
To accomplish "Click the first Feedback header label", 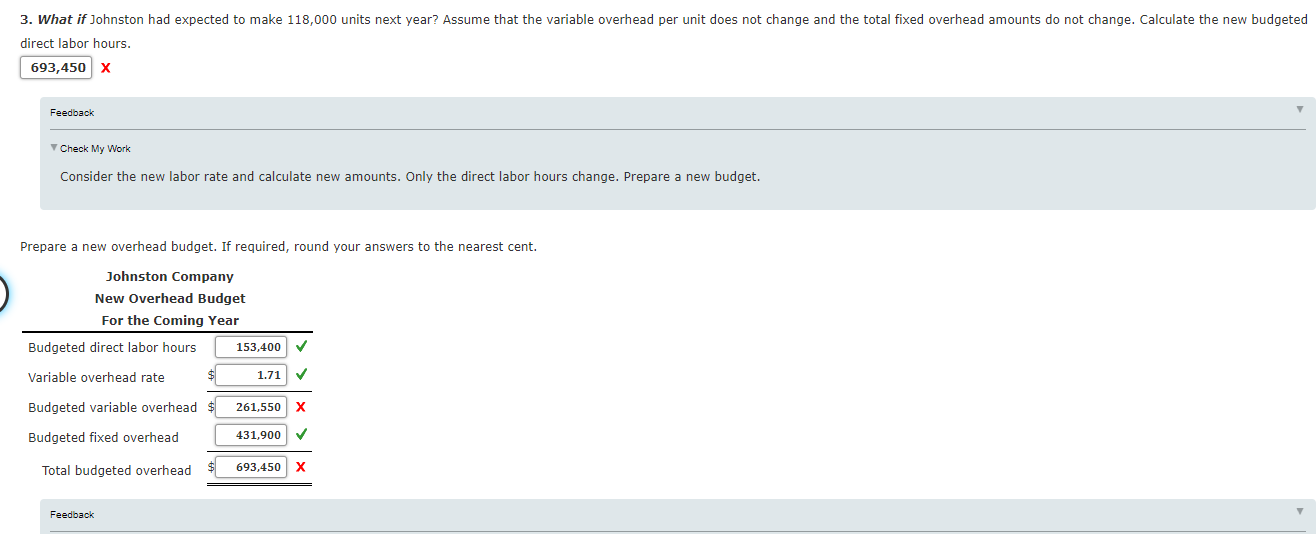I will tap(72, 113).
